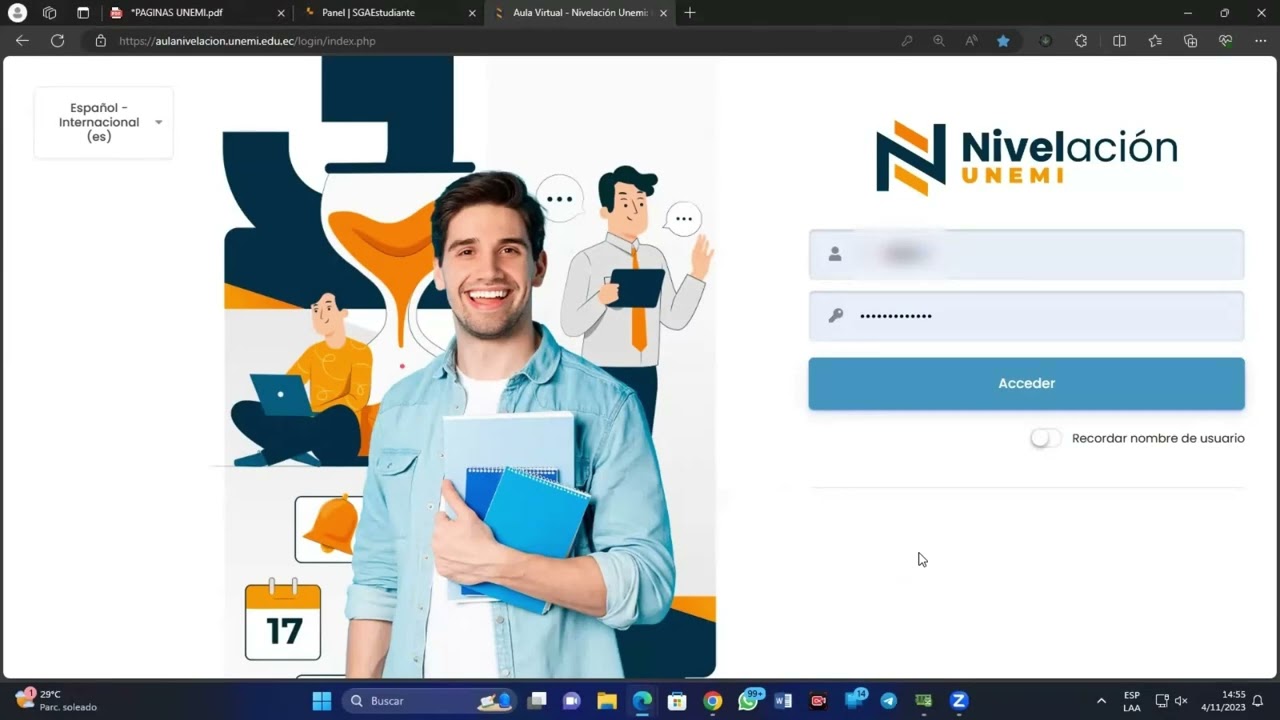Screen dimensions: 1280x720
Task: Open the Extensions puzzle icon
Action: 1081,41
